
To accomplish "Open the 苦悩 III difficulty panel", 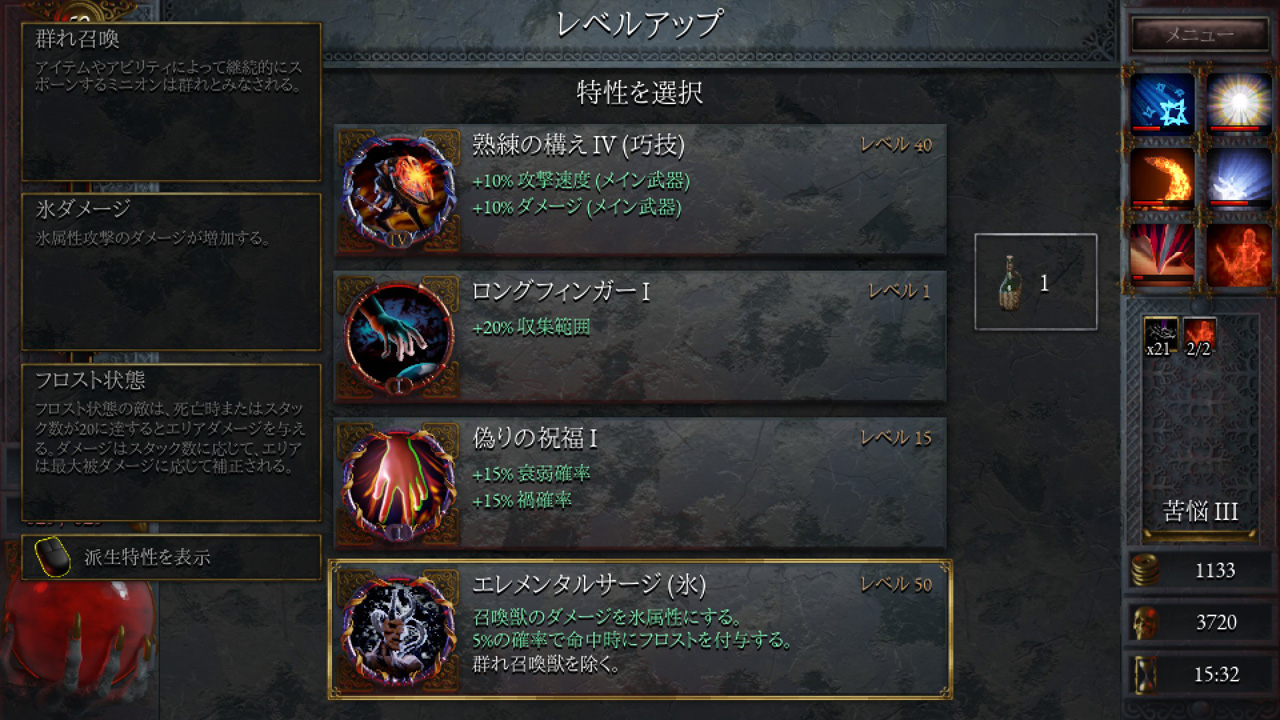I will pyautogui.click(x=1200, y=513).
